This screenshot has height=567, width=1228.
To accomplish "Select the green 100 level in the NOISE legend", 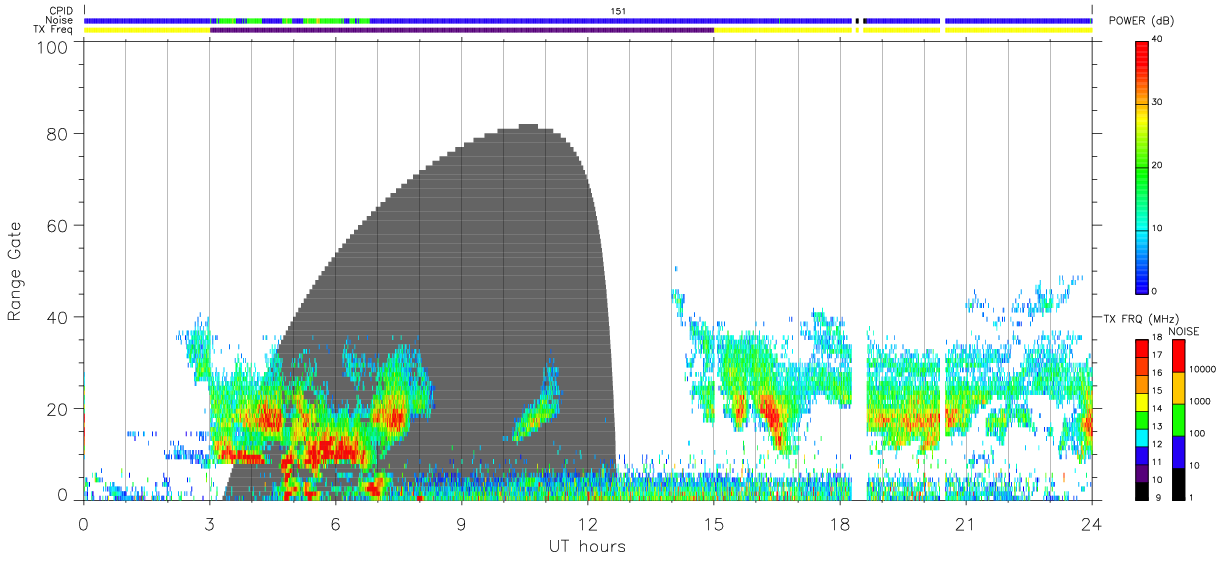I will coord(1177,419).
